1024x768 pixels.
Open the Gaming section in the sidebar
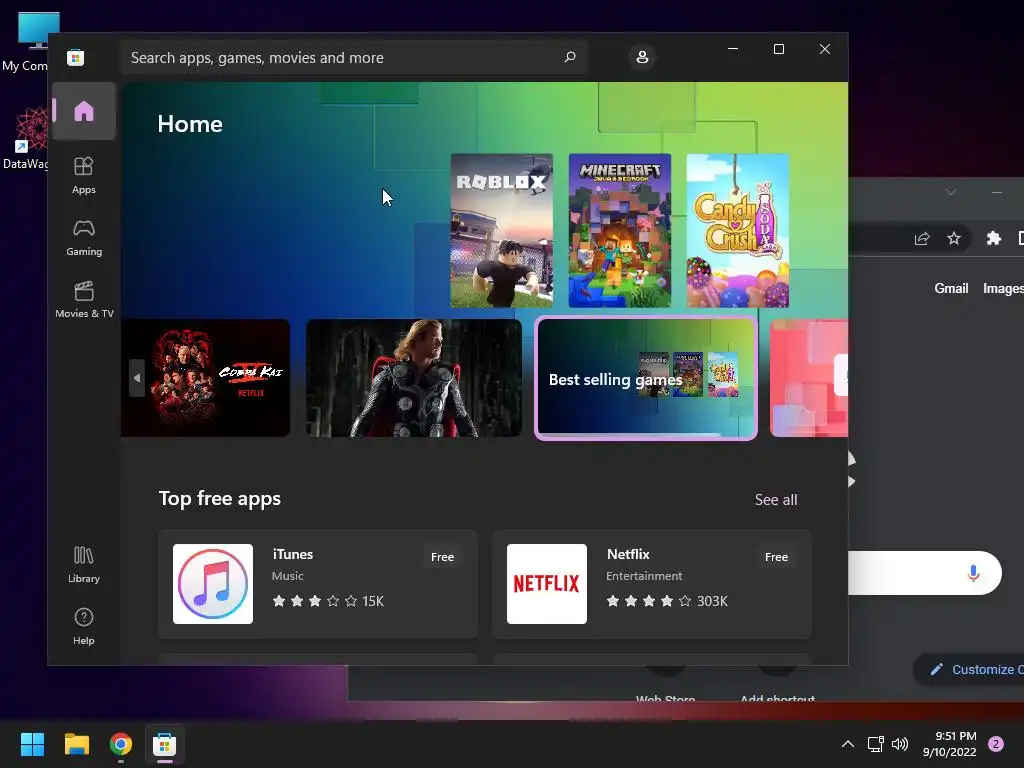coord(84,238)
